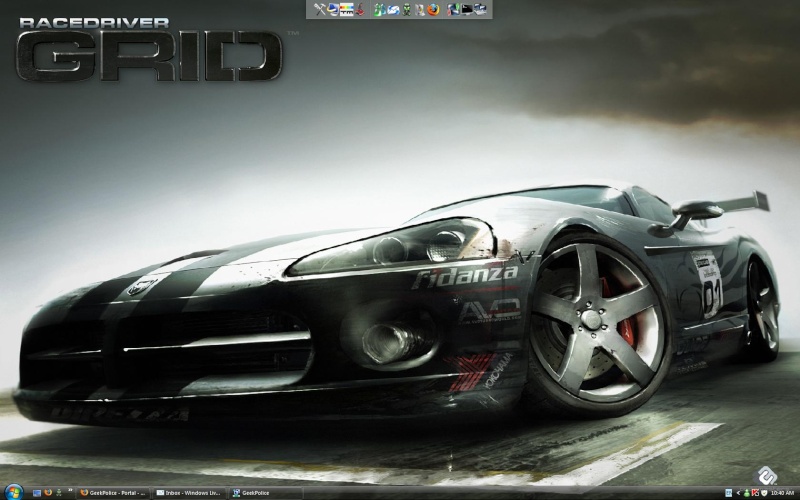
Task: Open the red Kaspersky tray icon
Action: tap(756, 493)
